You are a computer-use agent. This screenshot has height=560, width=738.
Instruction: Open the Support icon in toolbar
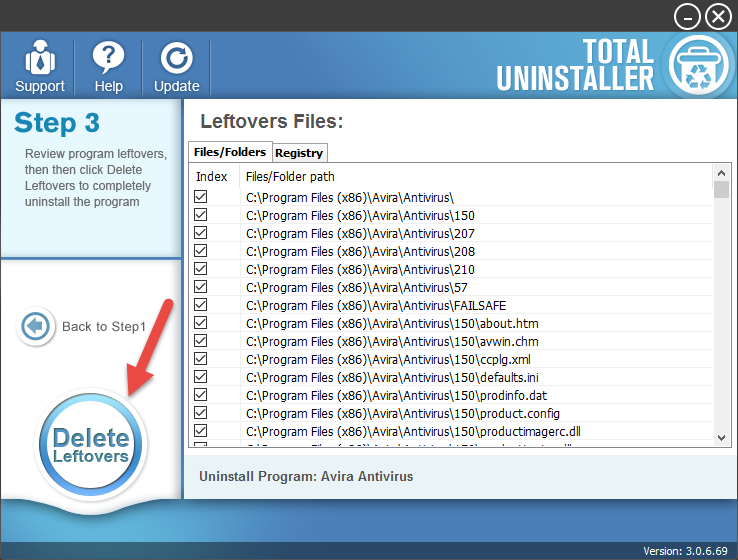40,58
